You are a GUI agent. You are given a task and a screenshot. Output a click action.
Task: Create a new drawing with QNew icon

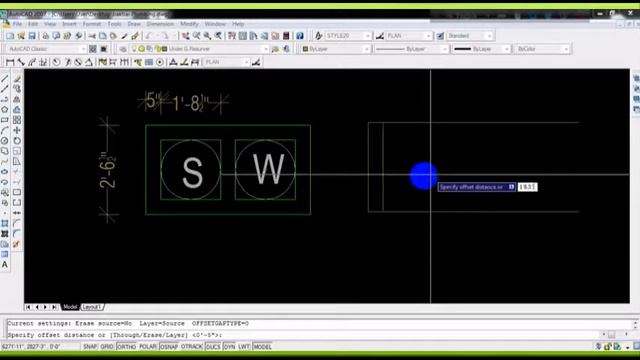[x=10, y=36]
